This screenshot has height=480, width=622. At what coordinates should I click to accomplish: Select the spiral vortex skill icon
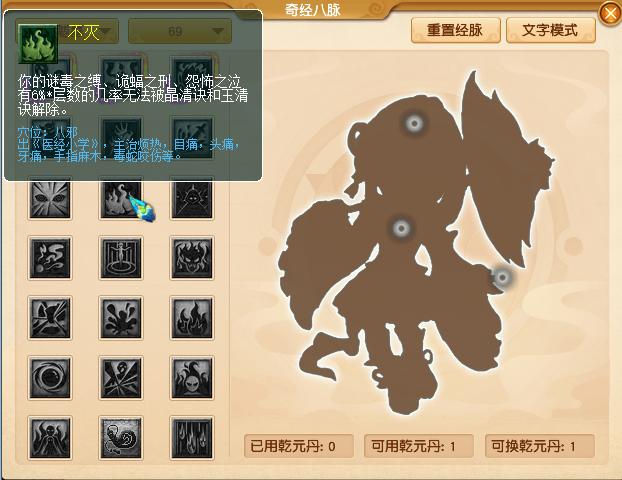(50, 378)
